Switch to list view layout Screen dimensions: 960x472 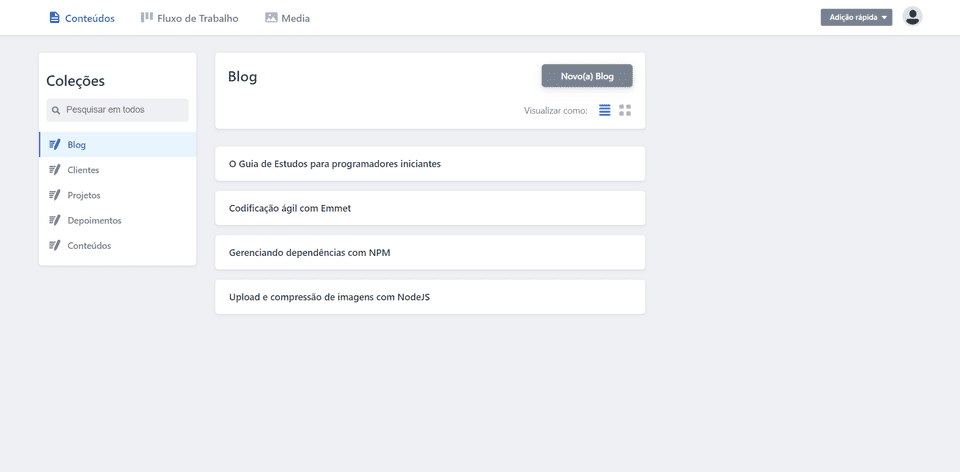[605, 110]
